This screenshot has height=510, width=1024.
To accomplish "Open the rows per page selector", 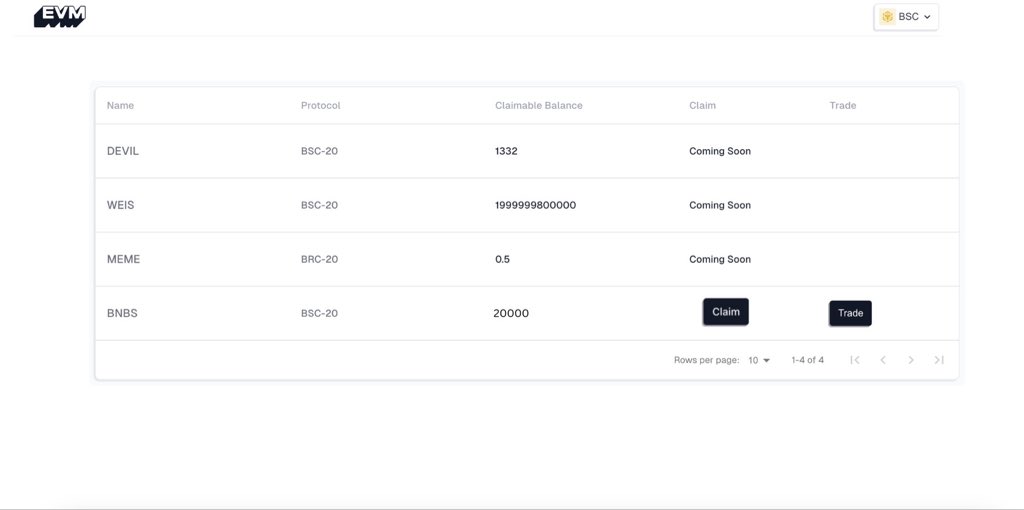I will click(759, 360).
